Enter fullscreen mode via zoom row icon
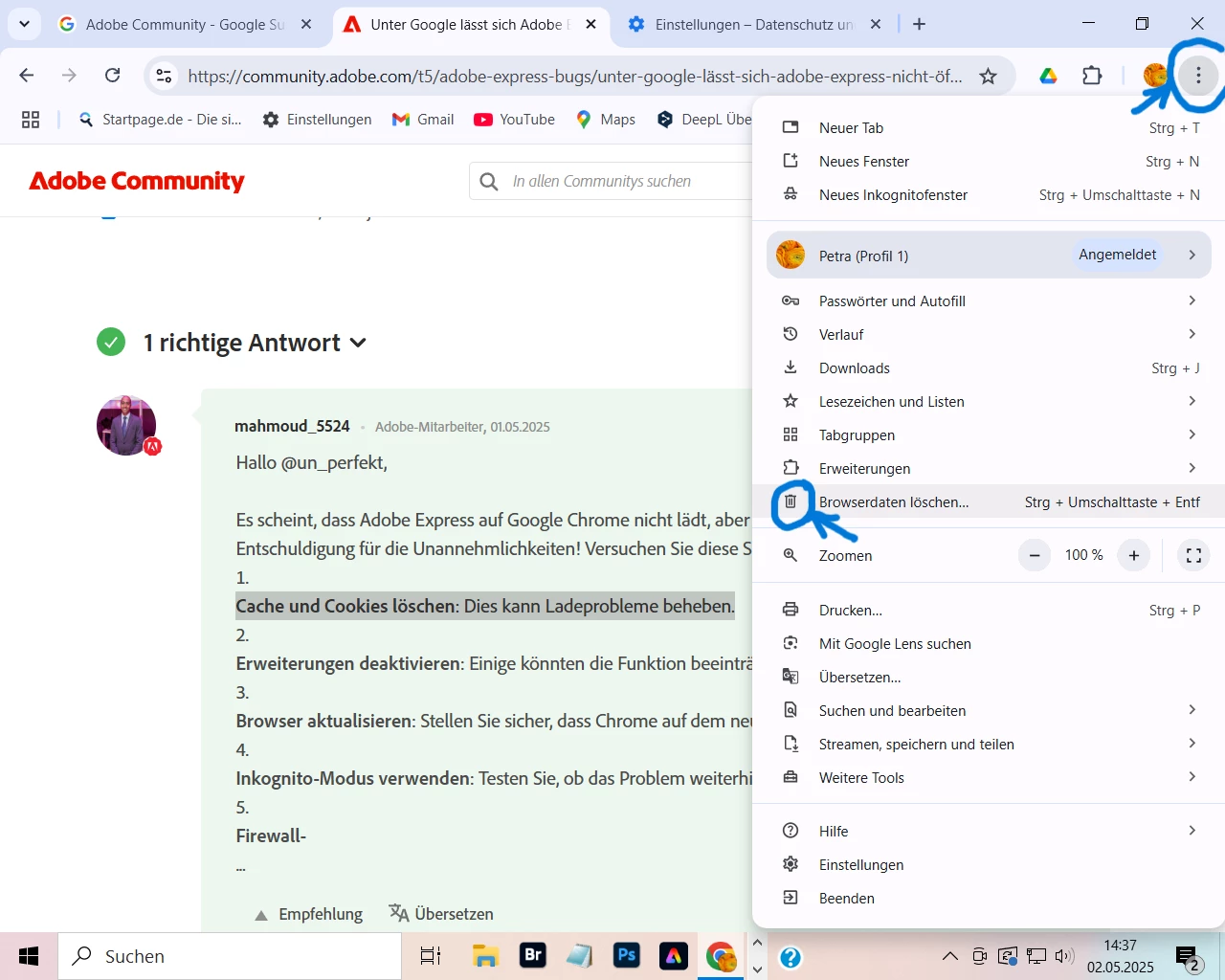Image resolution: width=1225 pixels, height=980 pixels. coord(1193,555)
